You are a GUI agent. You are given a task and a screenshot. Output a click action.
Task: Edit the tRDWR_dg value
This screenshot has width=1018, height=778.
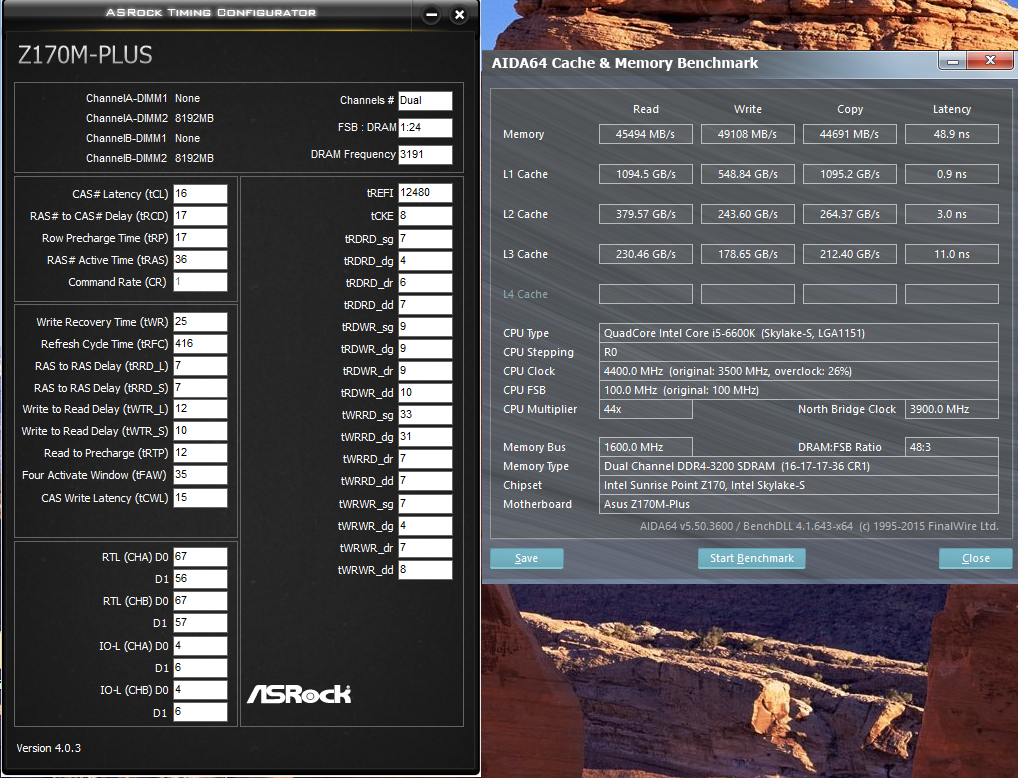[x=425, y=349]
